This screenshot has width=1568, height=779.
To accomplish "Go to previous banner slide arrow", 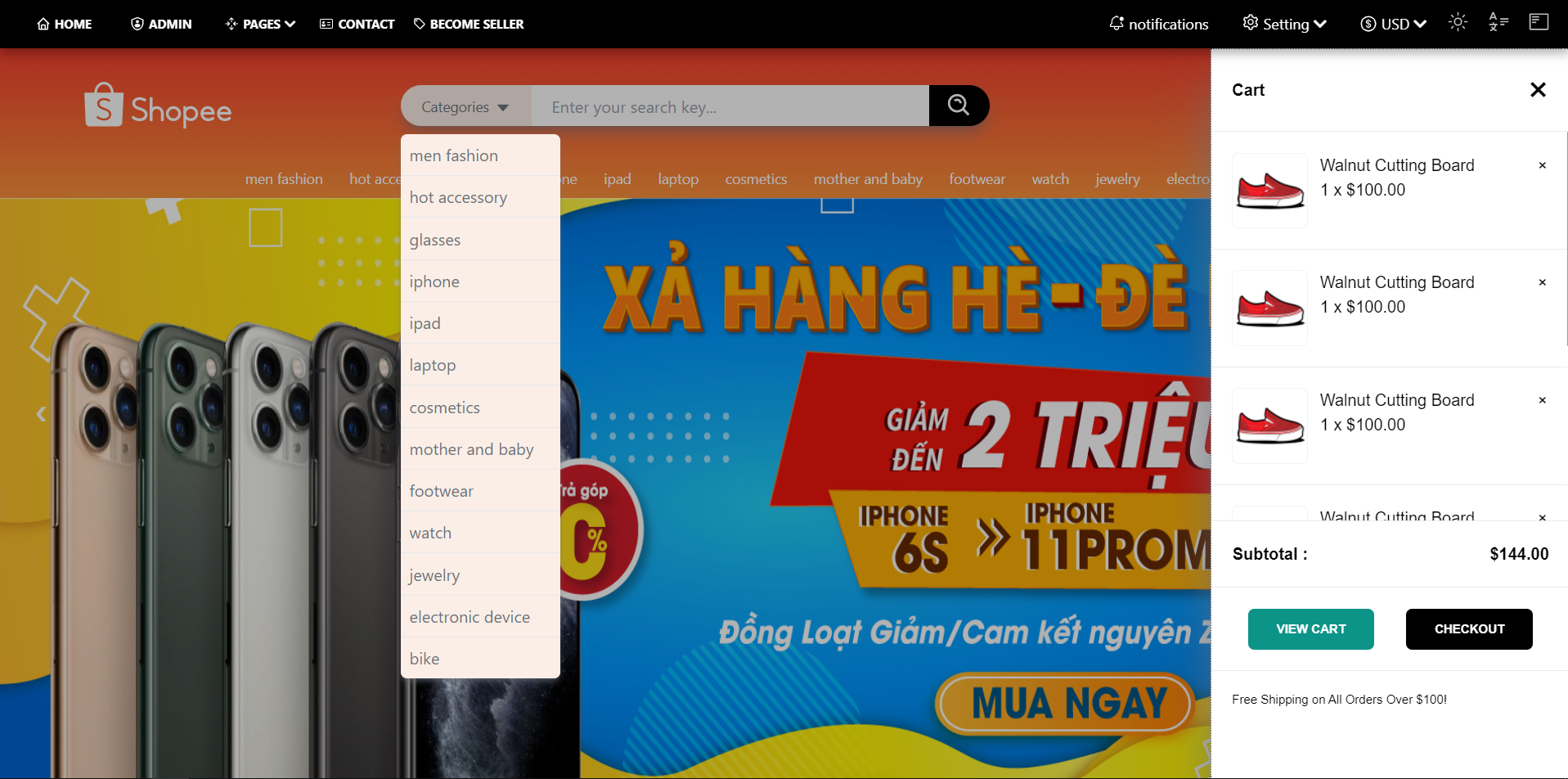I will tap(41, 414).
